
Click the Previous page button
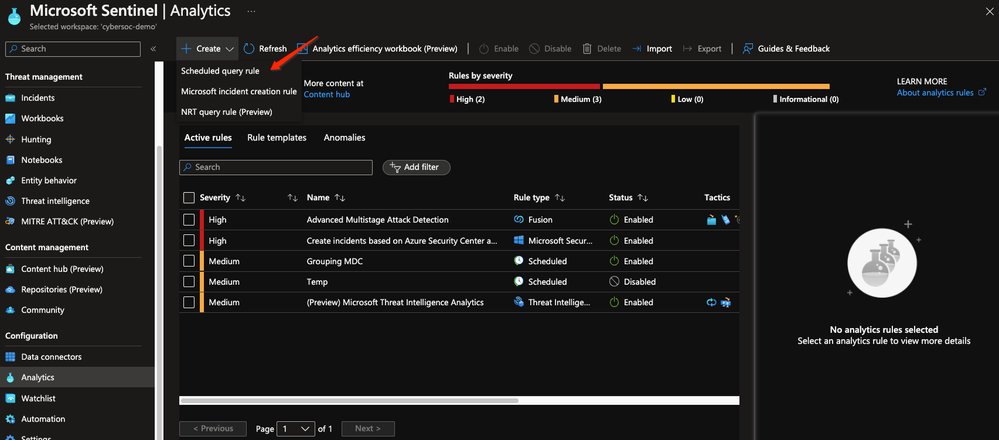click(213, 429)
